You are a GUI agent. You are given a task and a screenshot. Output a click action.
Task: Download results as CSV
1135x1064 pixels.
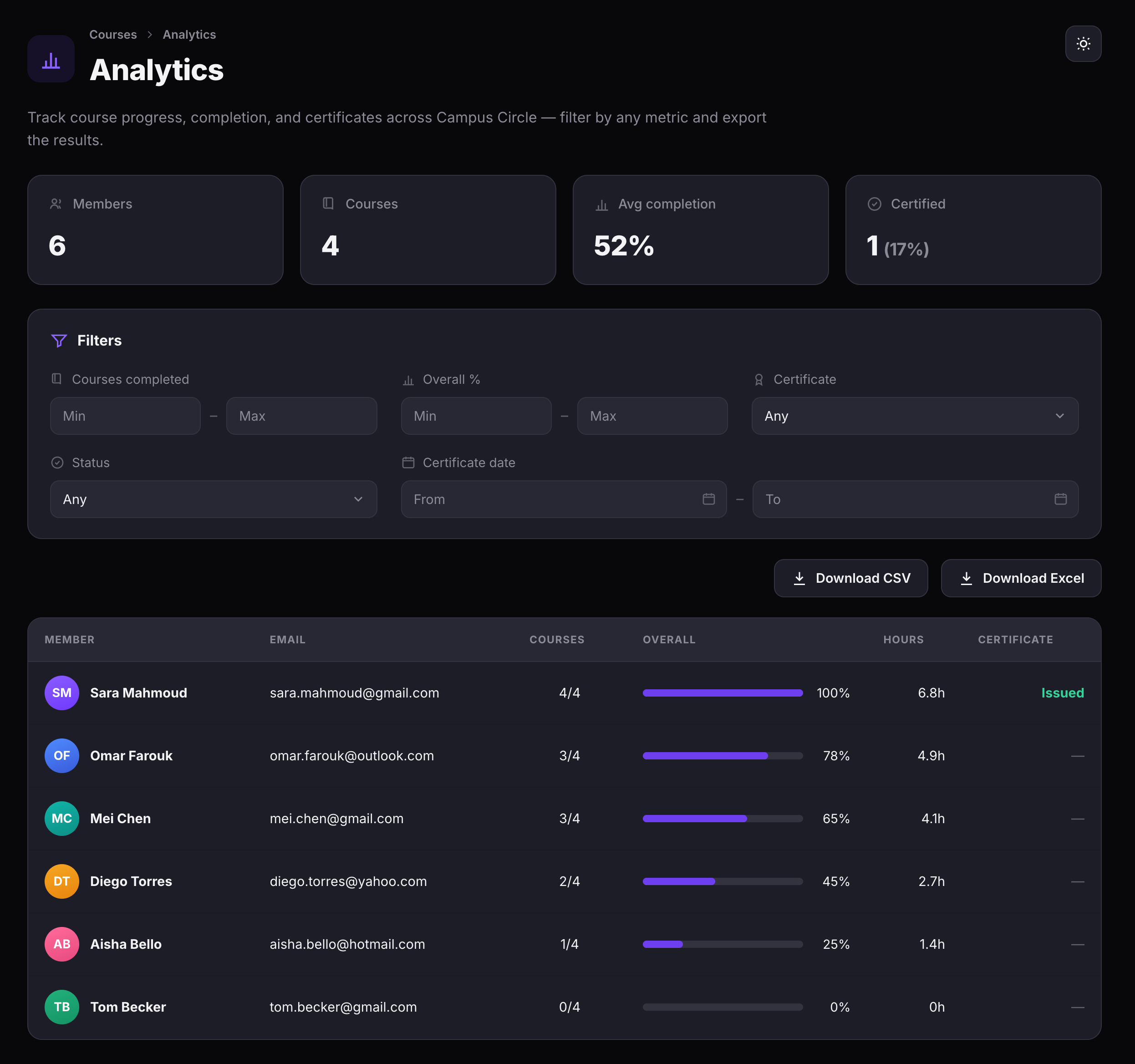850,578
